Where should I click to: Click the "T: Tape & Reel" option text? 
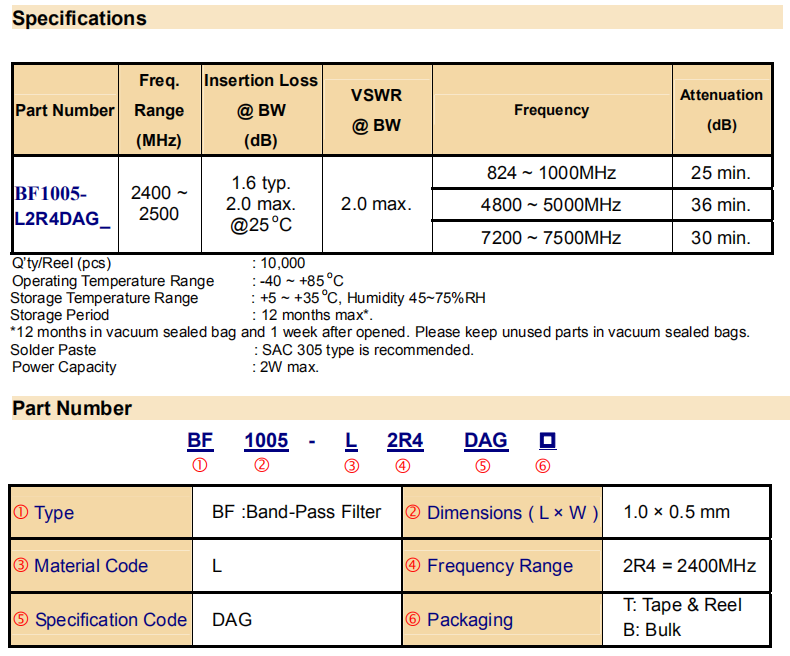[x=682, y=605]
